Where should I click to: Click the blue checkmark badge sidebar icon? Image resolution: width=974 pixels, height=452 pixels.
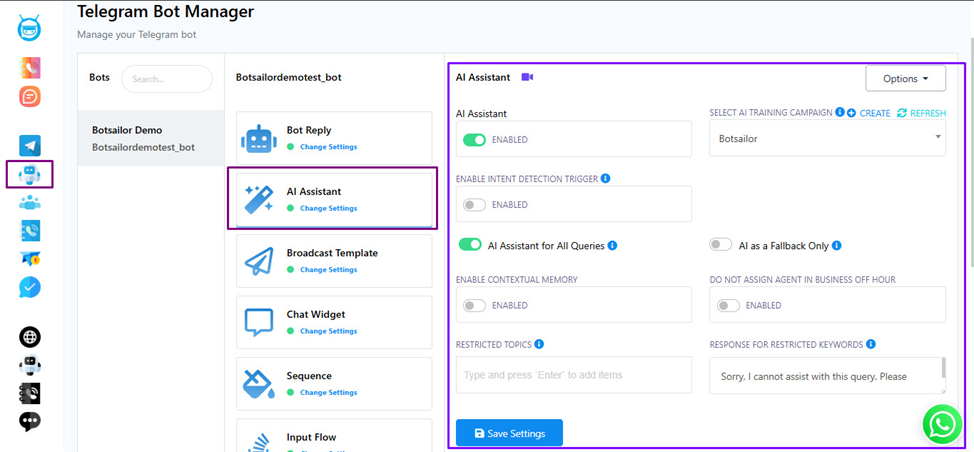[x=30, y=287]
